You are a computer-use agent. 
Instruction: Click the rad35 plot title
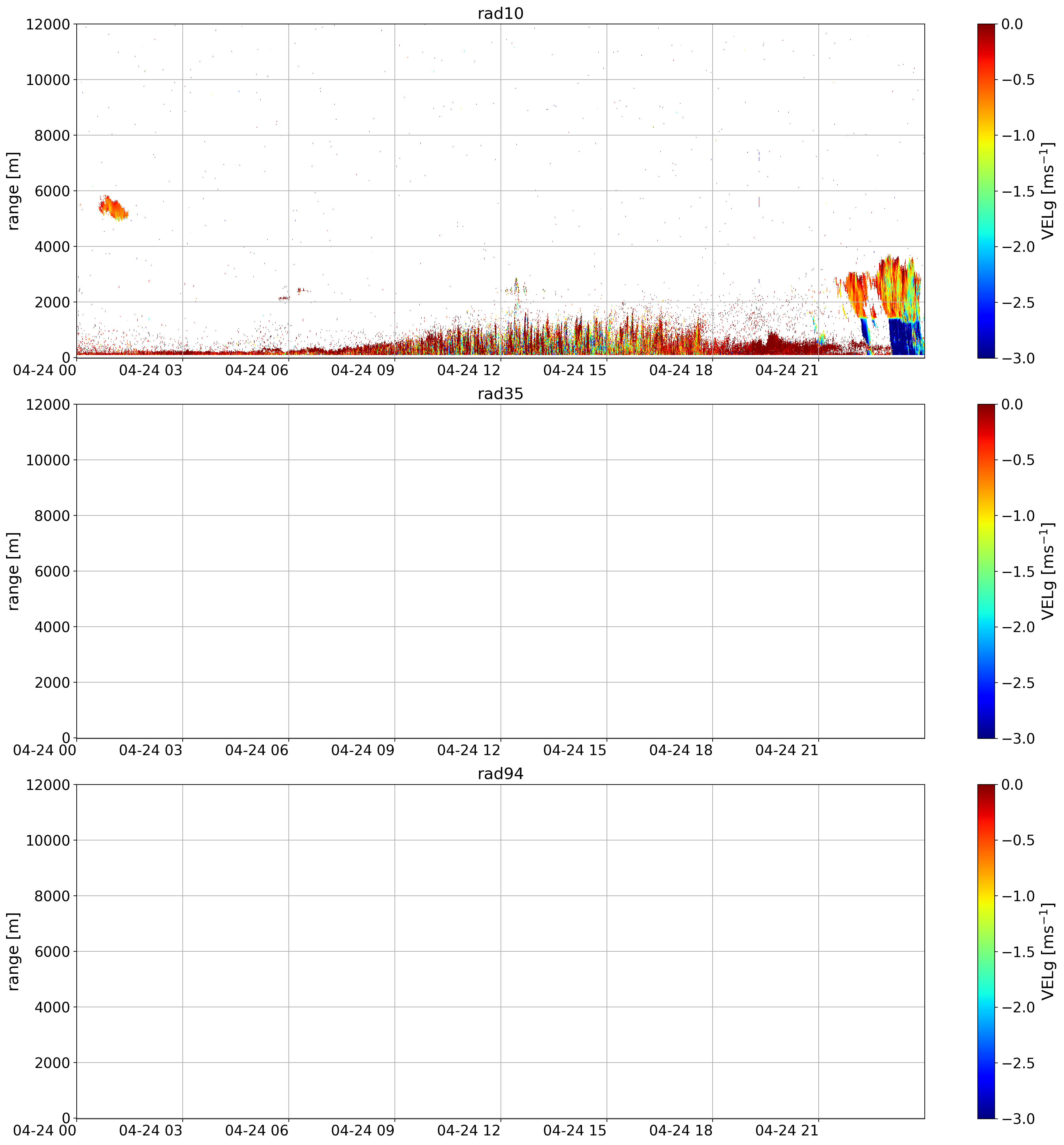click(x=500, y=394)
